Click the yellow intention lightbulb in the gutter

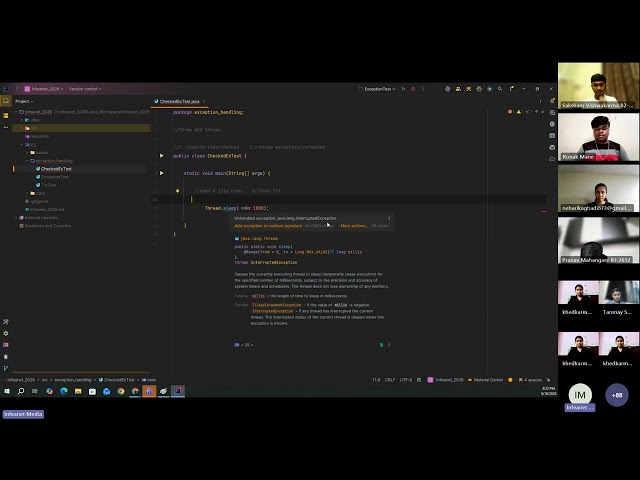pyautogui.click(x=178, y=191)
